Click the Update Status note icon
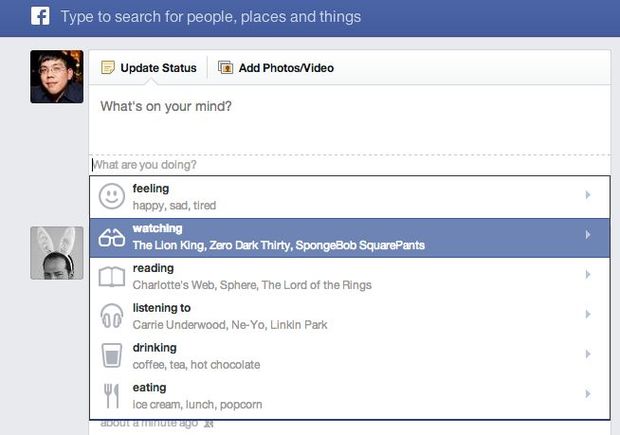 pos(108,68)
